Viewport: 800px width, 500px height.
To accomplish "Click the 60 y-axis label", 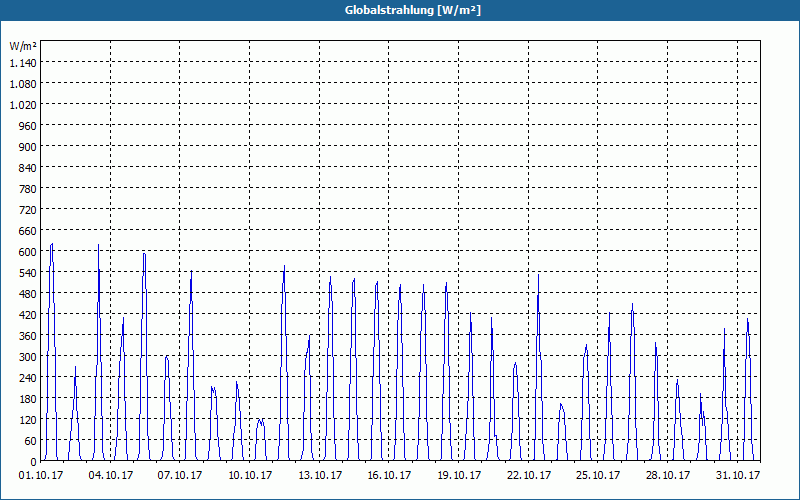I will point(31,441).
